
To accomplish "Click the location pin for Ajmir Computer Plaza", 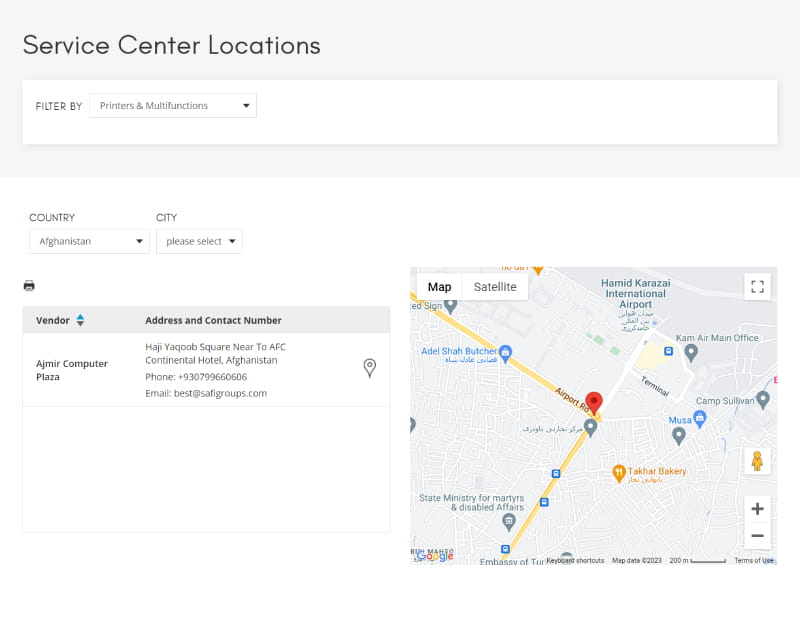I will click(369, 368).
